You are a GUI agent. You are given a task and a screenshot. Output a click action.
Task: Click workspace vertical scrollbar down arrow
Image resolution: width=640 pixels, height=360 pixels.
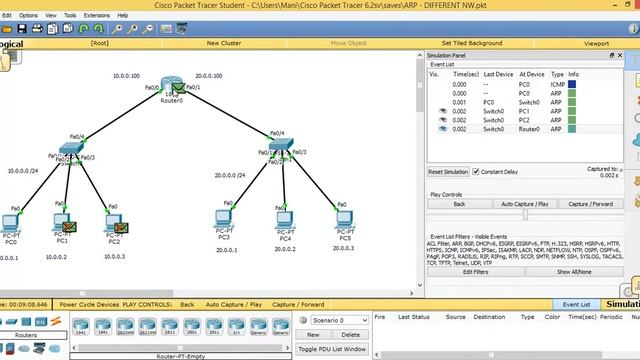pyautogui.click(x=420, y=285)
